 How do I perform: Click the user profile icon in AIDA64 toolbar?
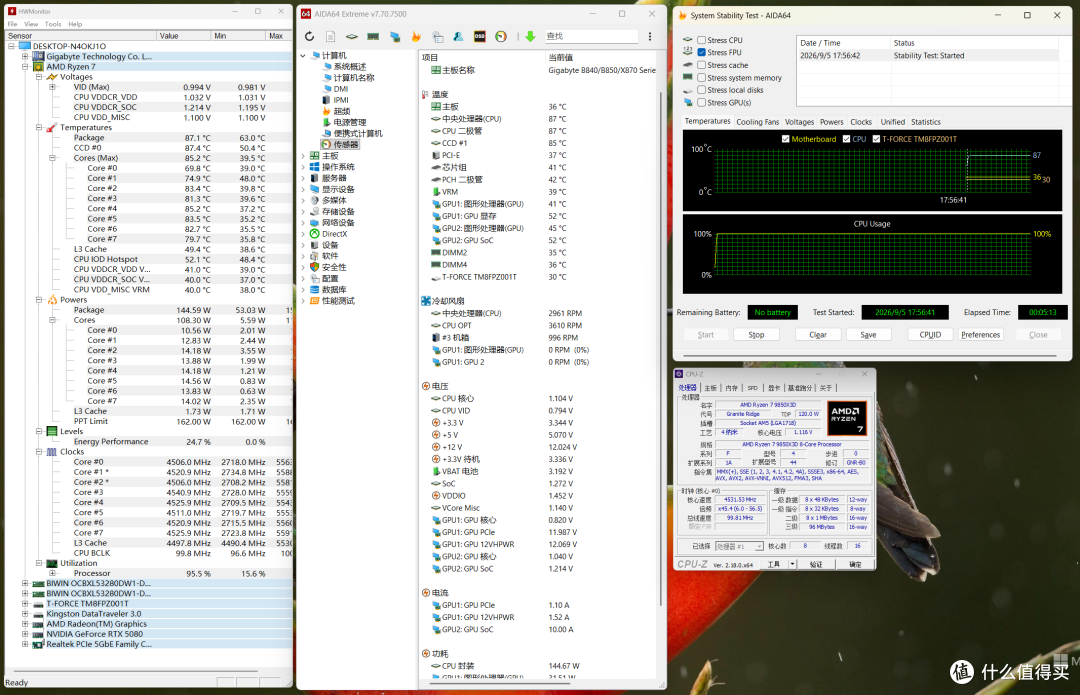[x=458, y=37]
